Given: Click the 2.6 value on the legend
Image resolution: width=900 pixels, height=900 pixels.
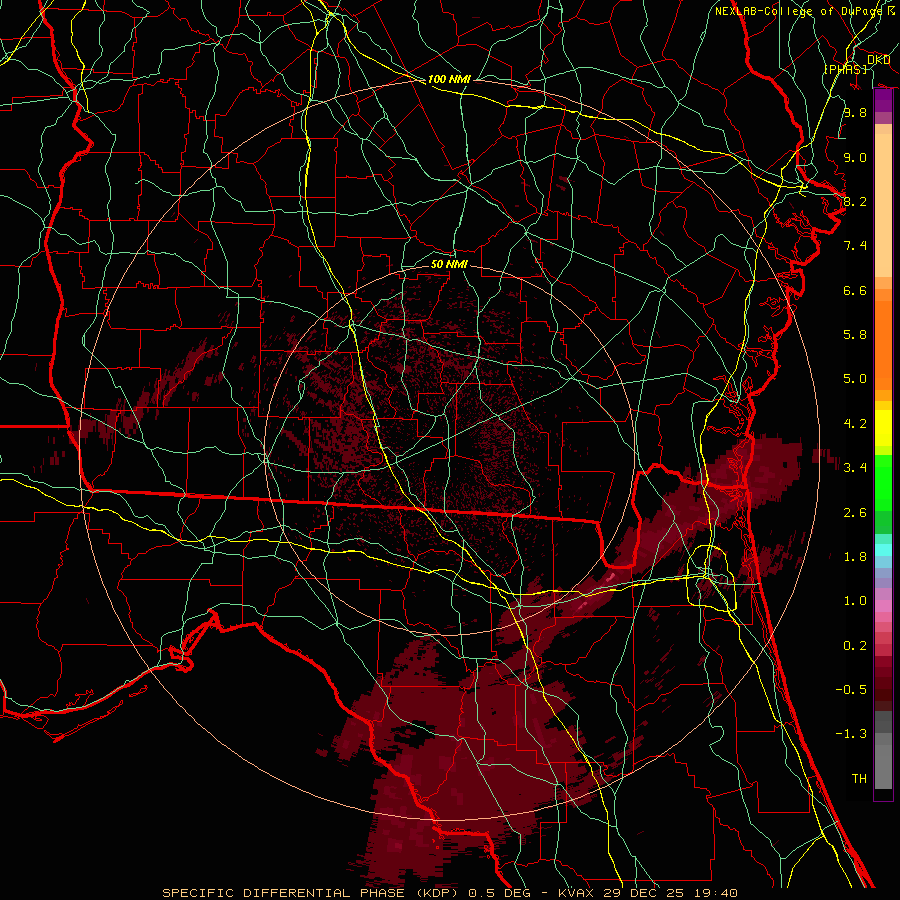Looking at the screenshot, I should click(x=854, y=513).
